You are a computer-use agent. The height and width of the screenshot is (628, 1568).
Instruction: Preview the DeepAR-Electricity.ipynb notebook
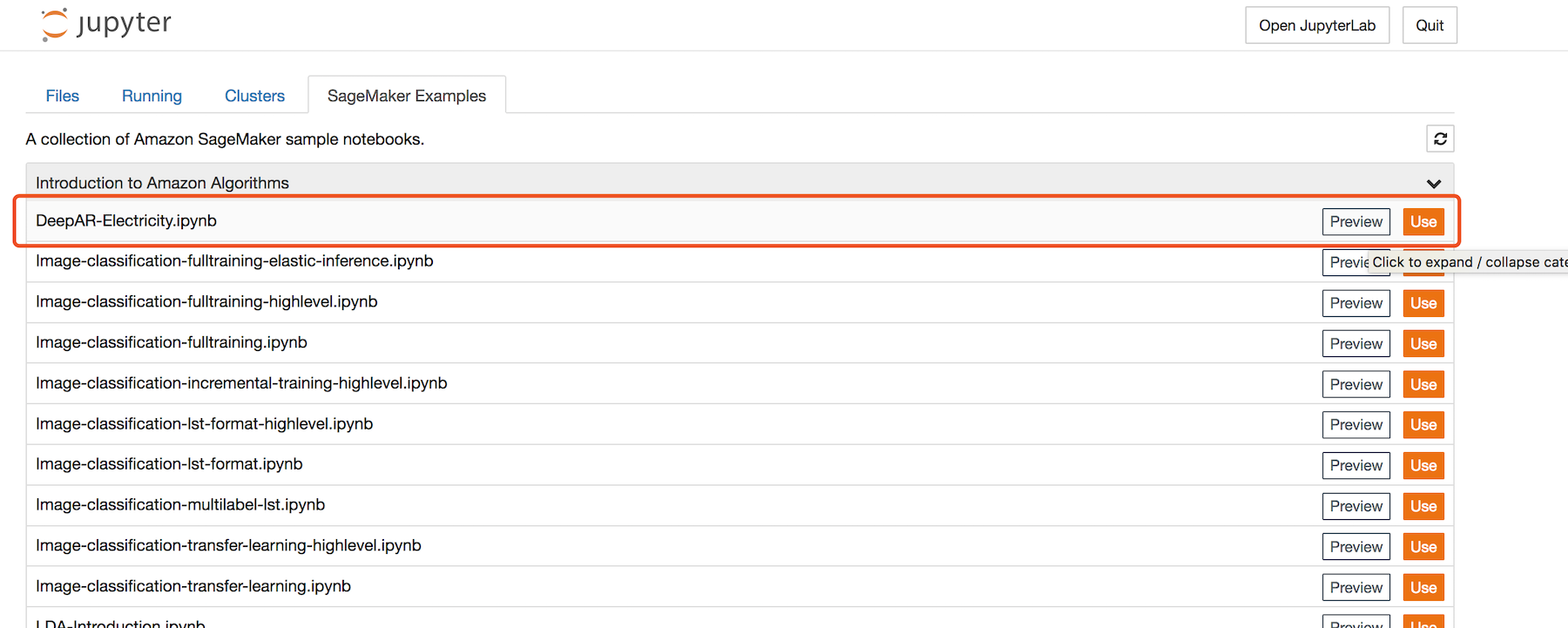coord(1355,222)
